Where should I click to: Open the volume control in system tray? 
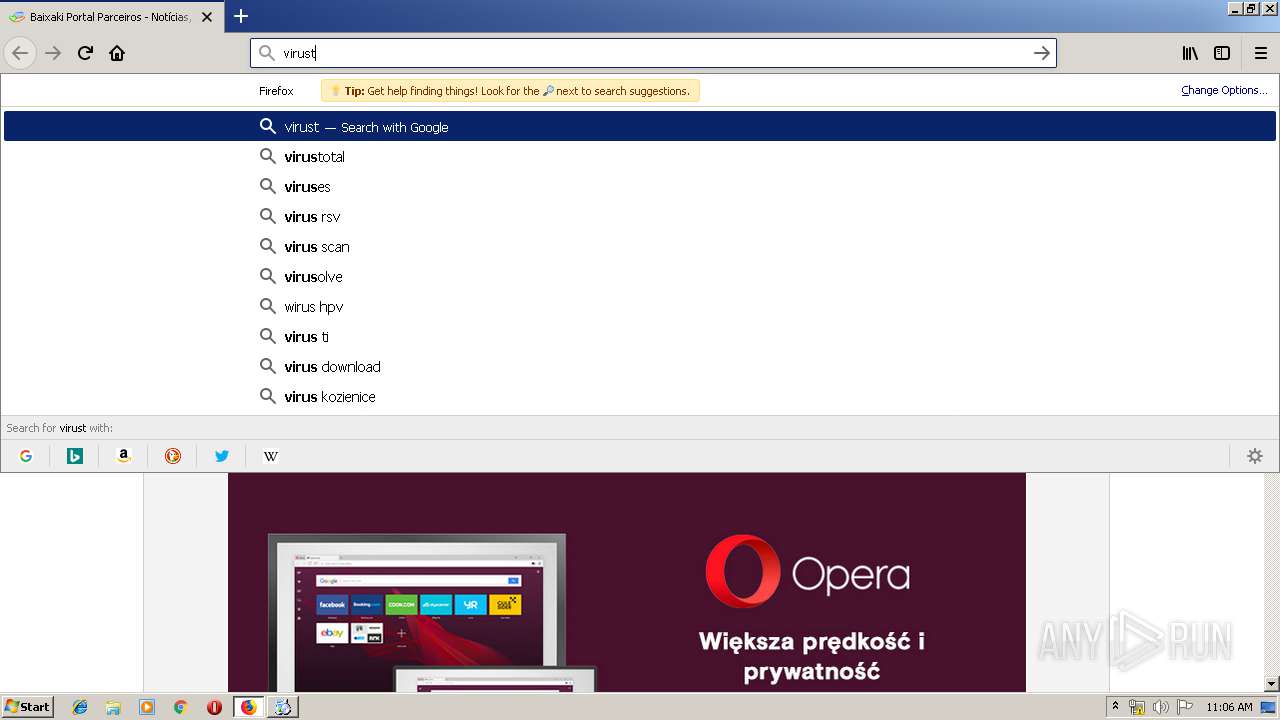(1161, 707)
